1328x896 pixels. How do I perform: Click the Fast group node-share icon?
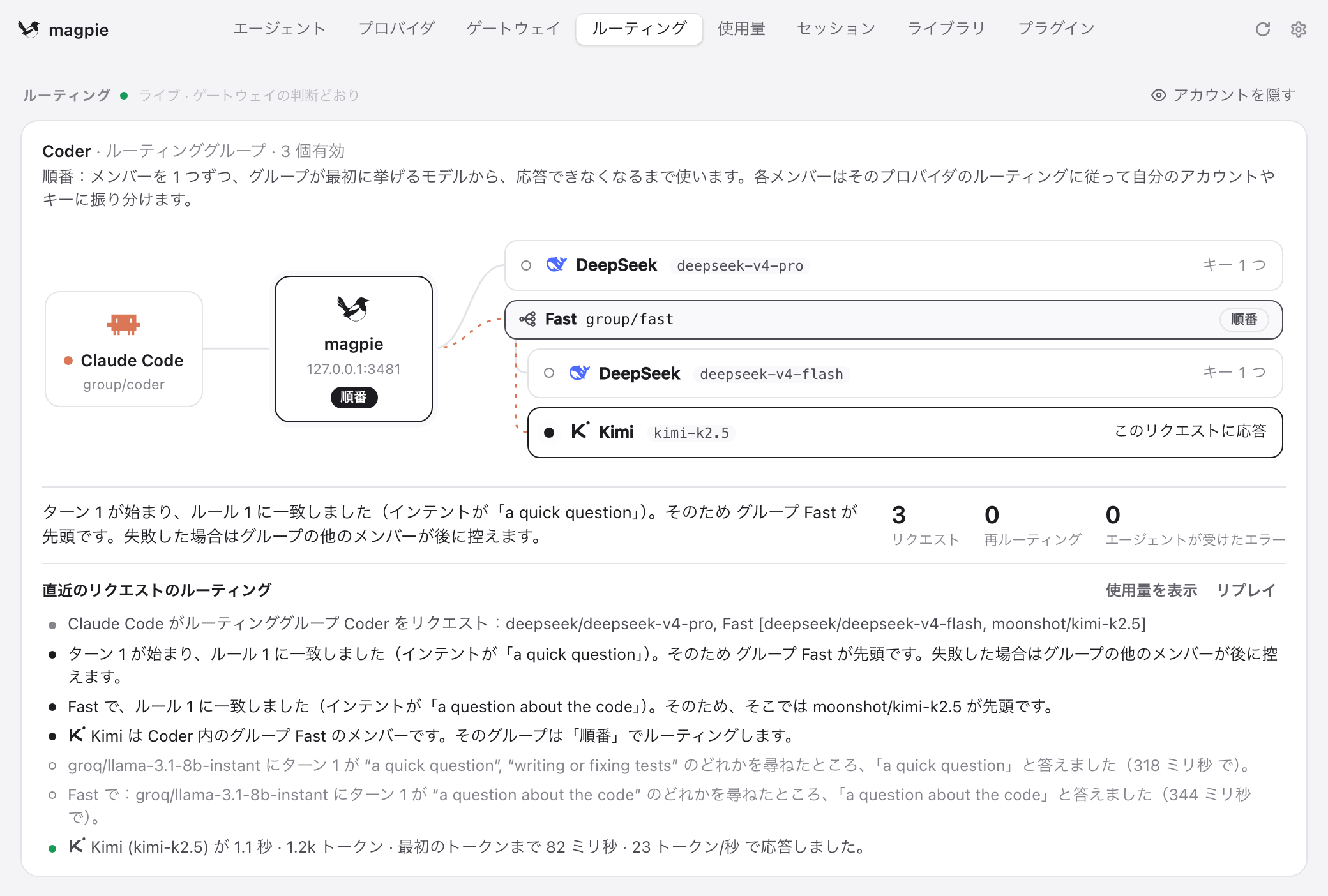coord(527,319)
